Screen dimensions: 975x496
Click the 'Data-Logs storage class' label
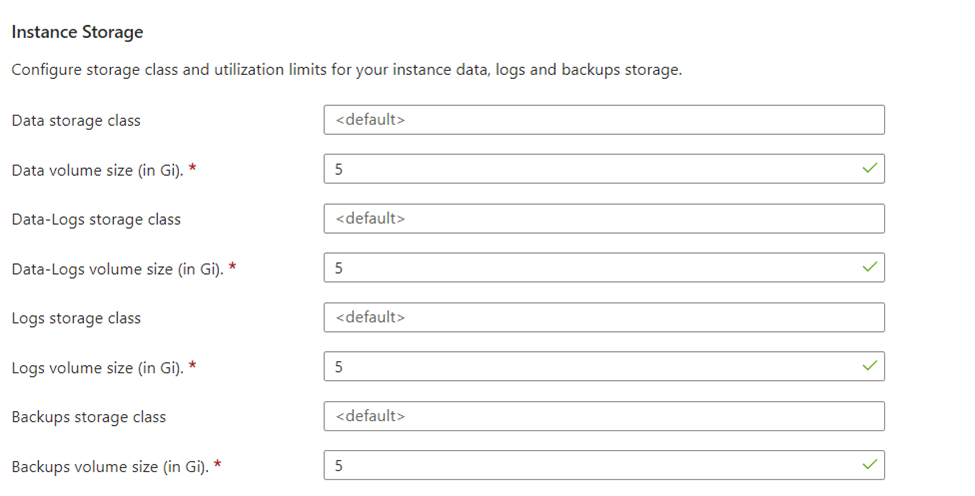pos(96,219)
